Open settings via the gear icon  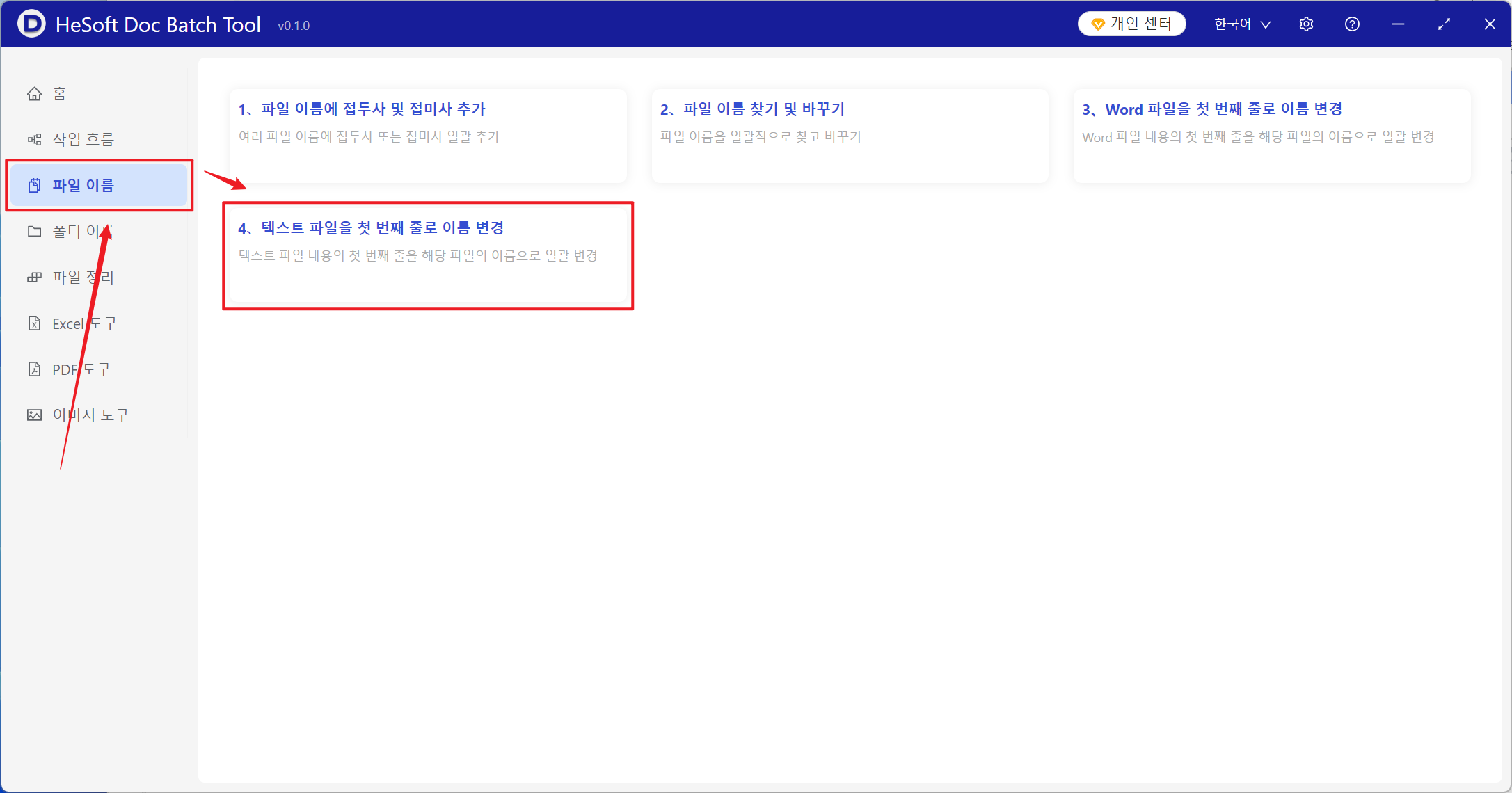click(1306, 24)
